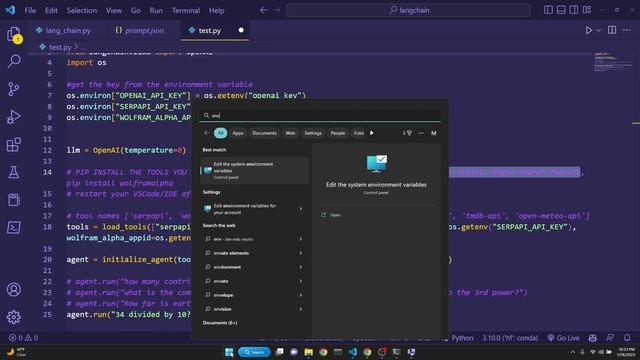This screenshot has height=360, width=640.
Task: Click the langchain command center search box
Action: tap(409, 10)
